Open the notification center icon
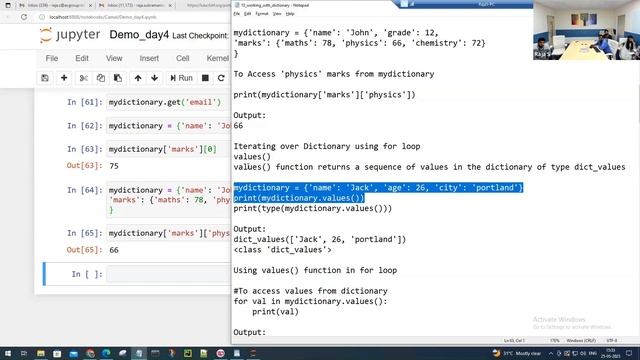This screenshot has width=640, height=360. 629,353
